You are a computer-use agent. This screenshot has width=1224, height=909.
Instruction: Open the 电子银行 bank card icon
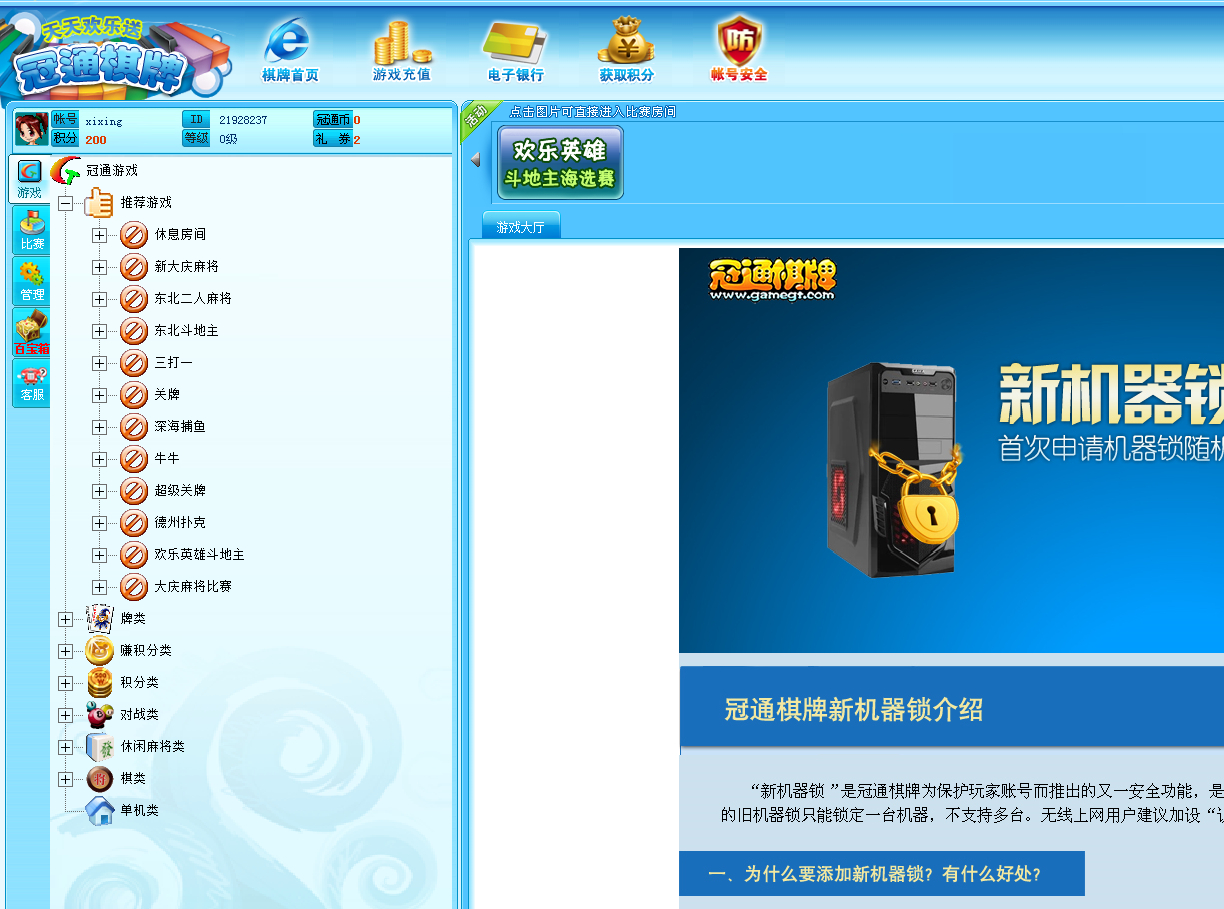515,51
